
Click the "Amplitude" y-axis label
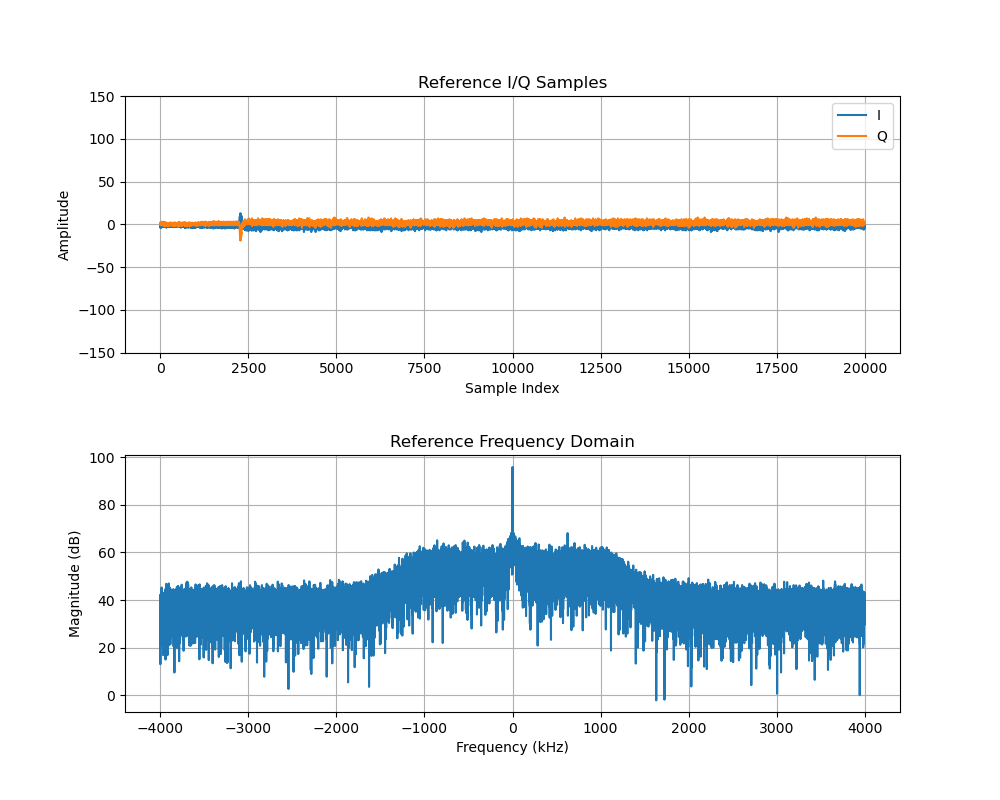pyautogui.click(x=64, y=225)
